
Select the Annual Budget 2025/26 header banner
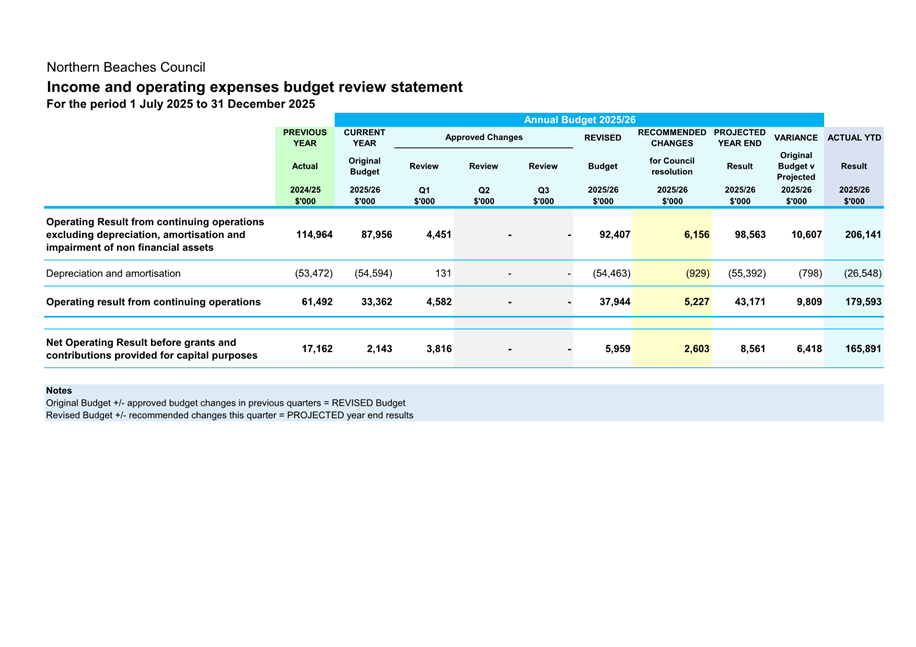pos(579,120)
